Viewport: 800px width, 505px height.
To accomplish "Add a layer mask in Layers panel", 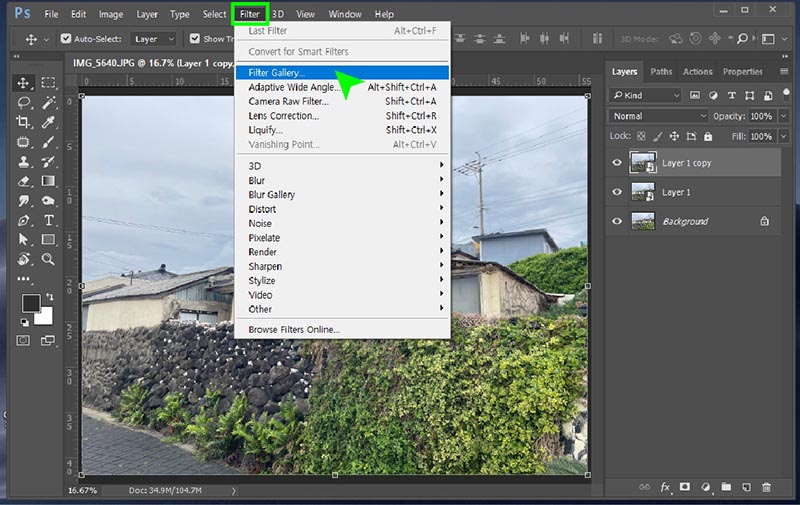I will [x=685, y=487].
